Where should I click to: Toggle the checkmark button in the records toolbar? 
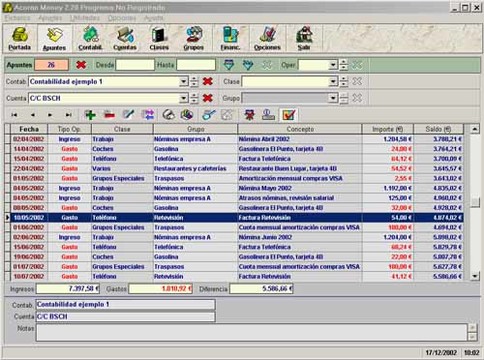pyautogui.click(x=288, y=115)
